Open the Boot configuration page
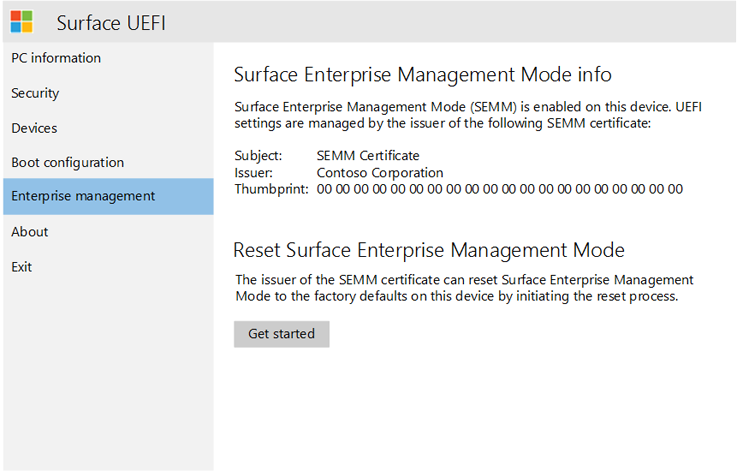 67,162
